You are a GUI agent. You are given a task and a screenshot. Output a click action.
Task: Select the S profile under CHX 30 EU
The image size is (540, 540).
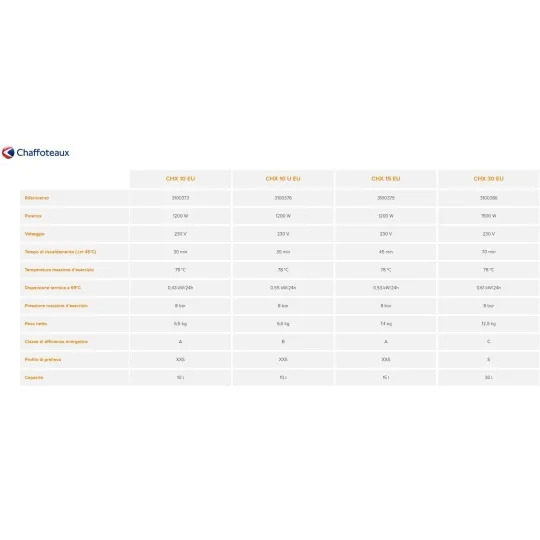pyautogui.click(x=489, y=360)
